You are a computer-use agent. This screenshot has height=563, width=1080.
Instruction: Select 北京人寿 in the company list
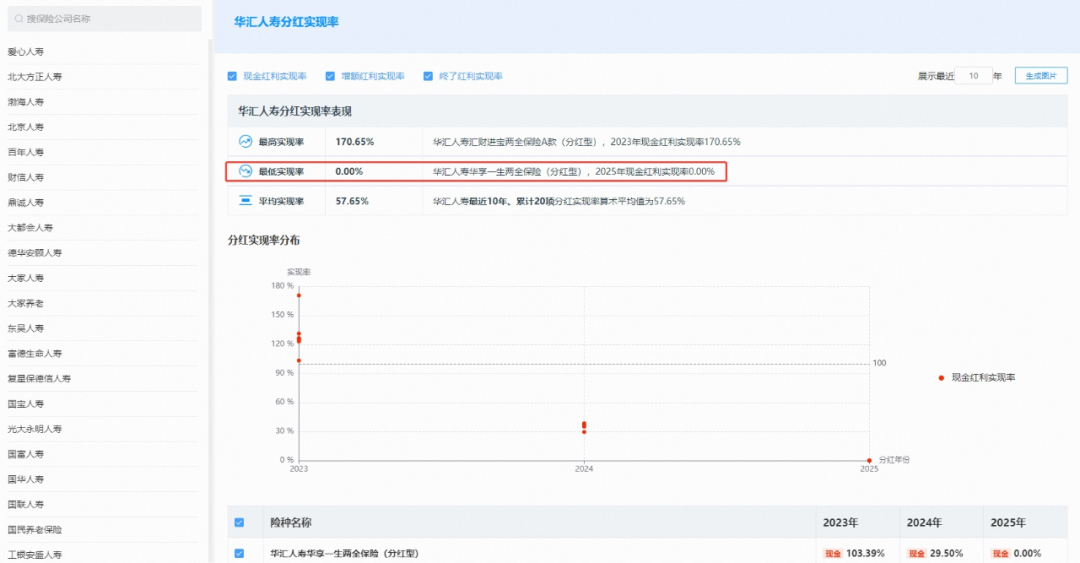pos(25,127)
